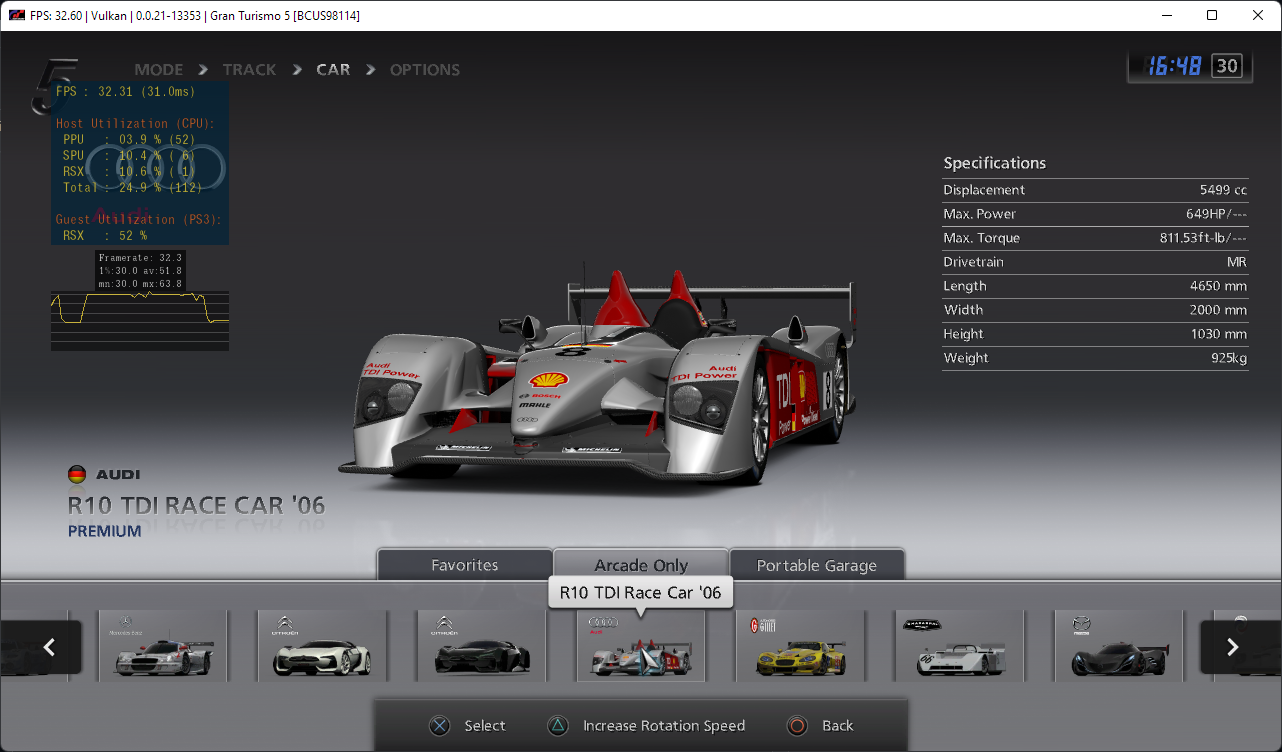Go to the OPTIONS step in the breadcrumb
Viewport: 1282px width, 752px height.
(425, 70)
